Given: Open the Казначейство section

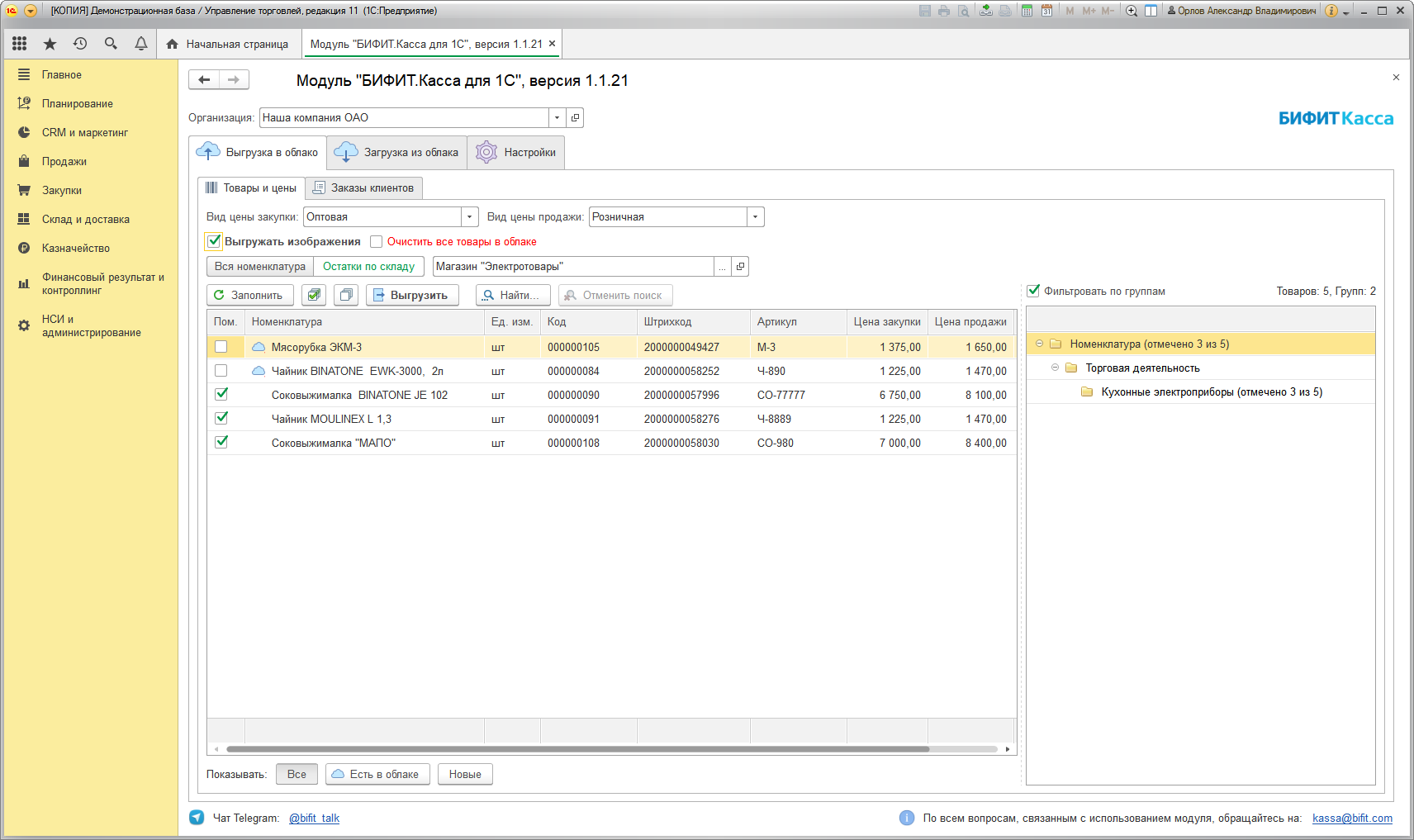Looking at the screenshot, I should click(76, 248).
